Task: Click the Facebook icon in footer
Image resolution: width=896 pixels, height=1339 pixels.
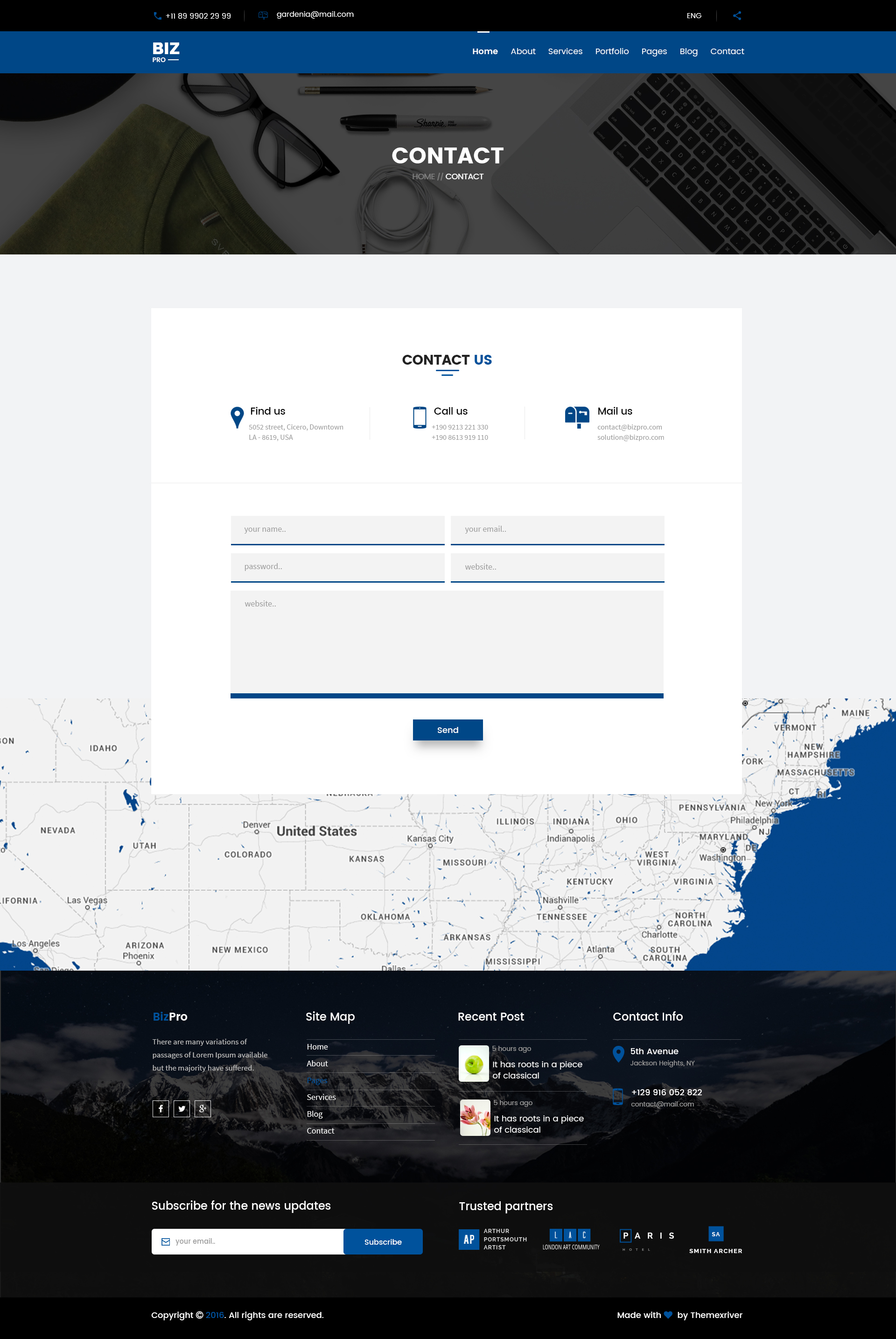Action: click(161, 1108)
